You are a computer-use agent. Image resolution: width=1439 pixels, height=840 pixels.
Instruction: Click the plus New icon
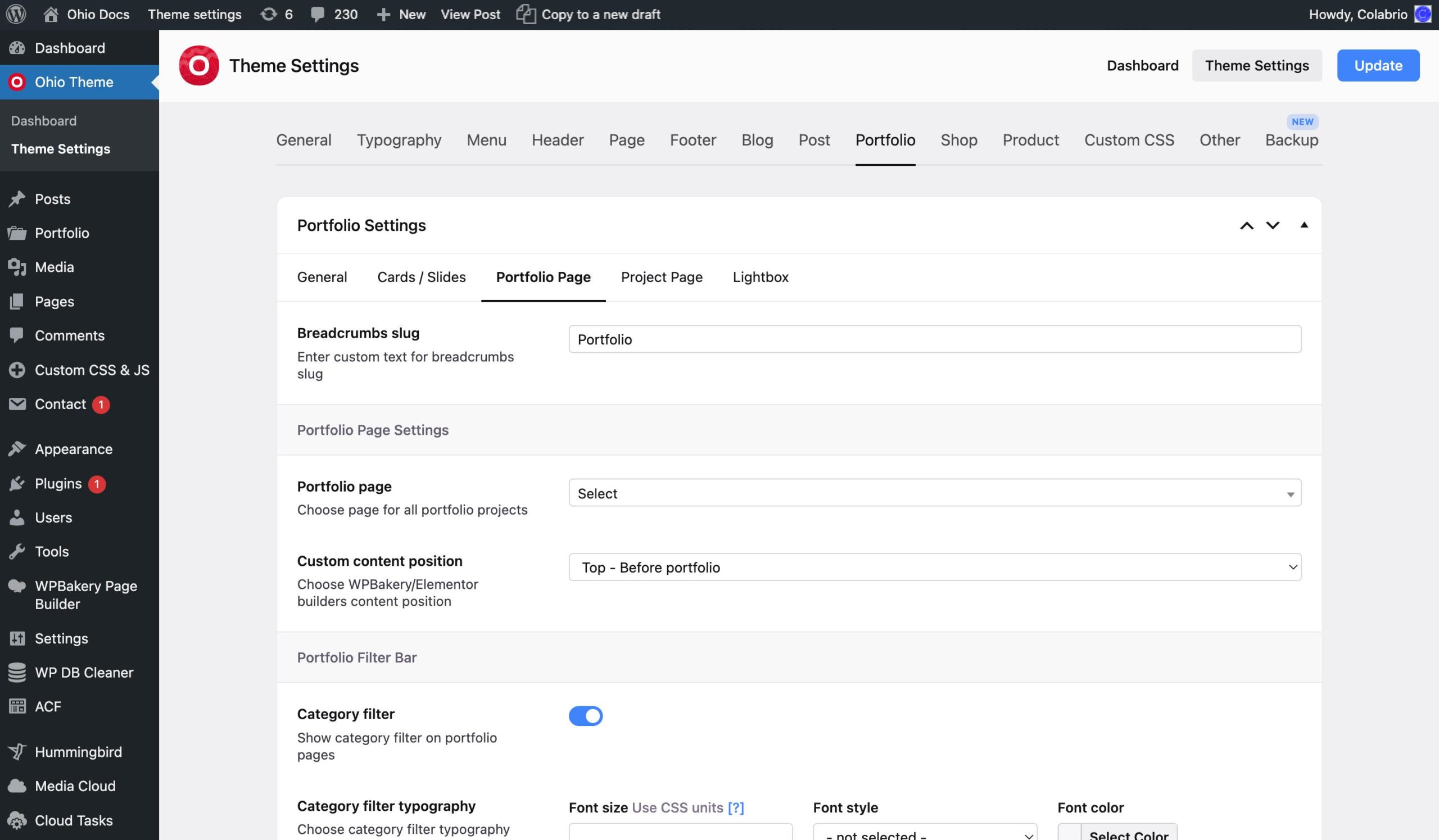click(x=384, y=14)
